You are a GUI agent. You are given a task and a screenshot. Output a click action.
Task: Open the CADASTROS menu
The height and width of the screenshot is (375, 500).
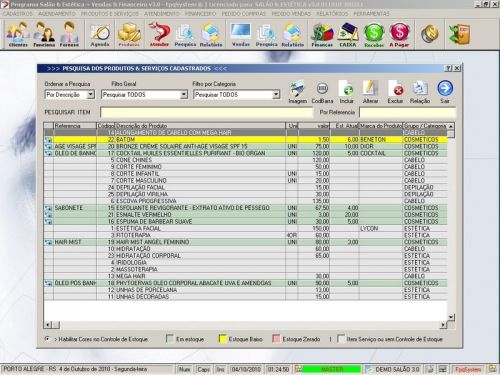[x=18, y=14]
